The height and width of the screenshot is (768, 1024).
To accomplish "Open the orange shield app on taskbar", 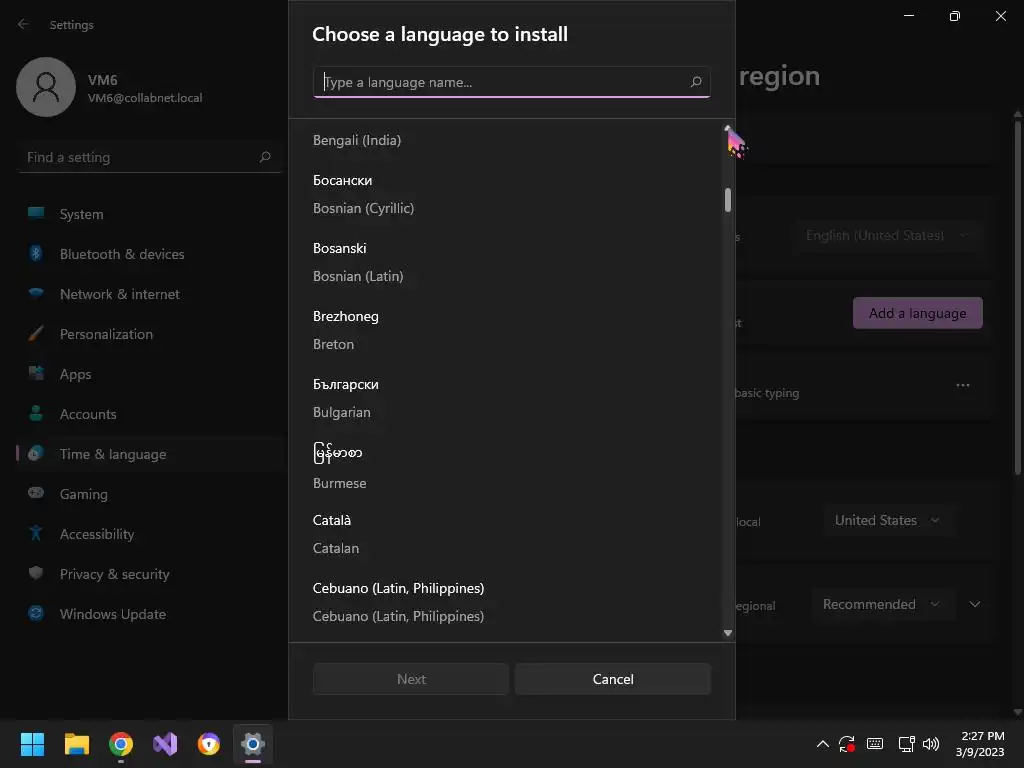I will (209, 744).
